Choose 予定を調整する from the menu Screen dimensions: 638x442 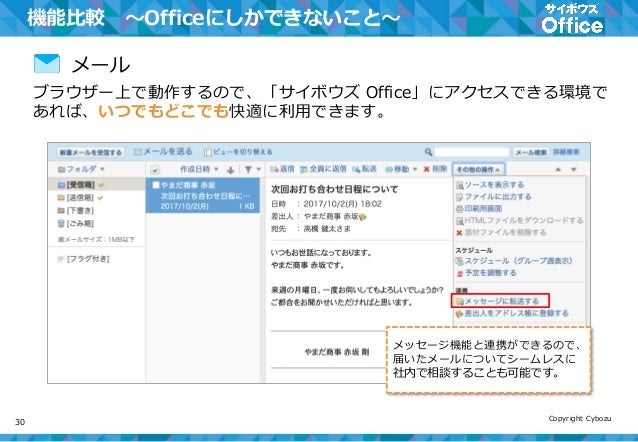click(486, 273)
